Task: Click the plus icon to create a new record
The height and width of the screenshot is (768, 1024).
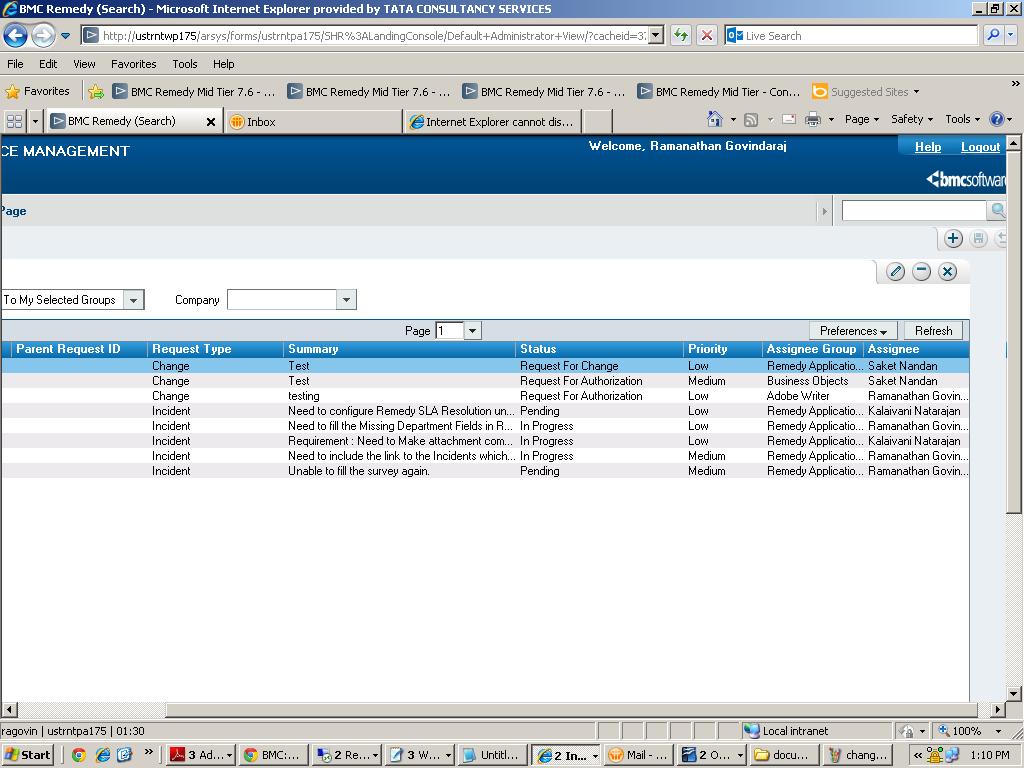Action: click(953, 239)
